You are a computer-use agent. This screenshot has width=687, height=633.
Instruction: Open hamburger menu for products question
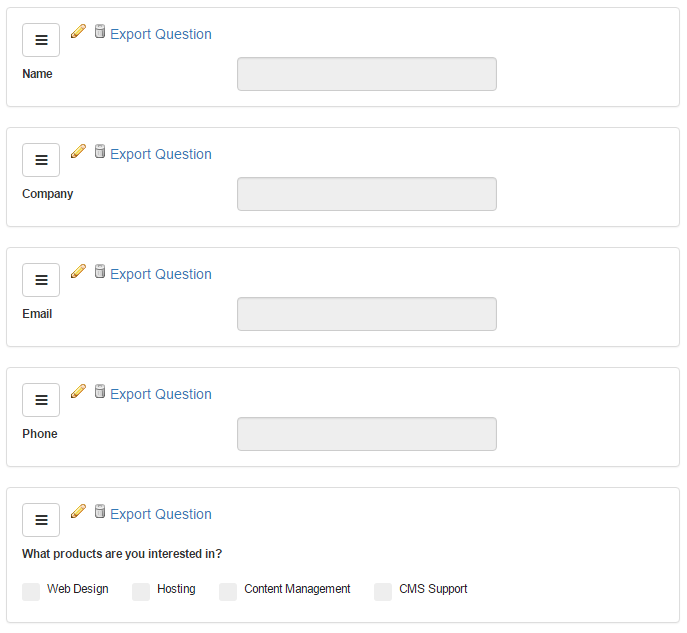tap(41, 520)
